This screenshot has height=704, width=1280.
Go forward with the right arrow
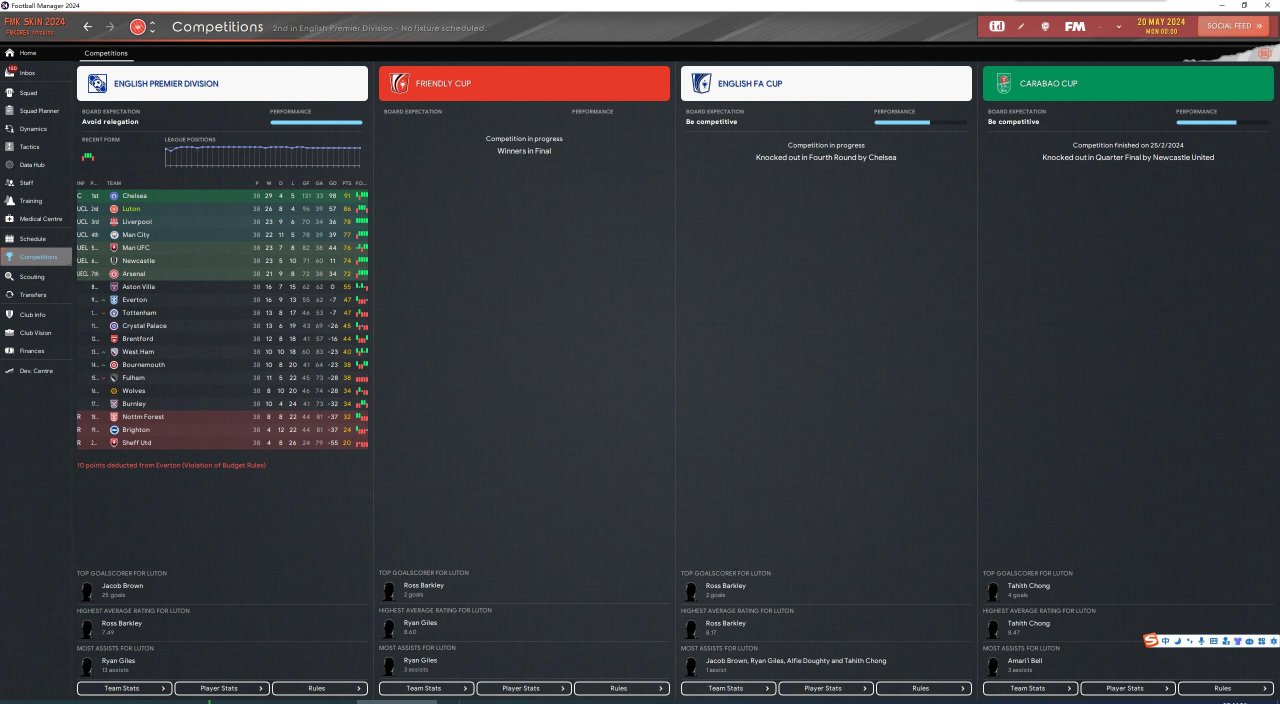(x=110, y=27)
